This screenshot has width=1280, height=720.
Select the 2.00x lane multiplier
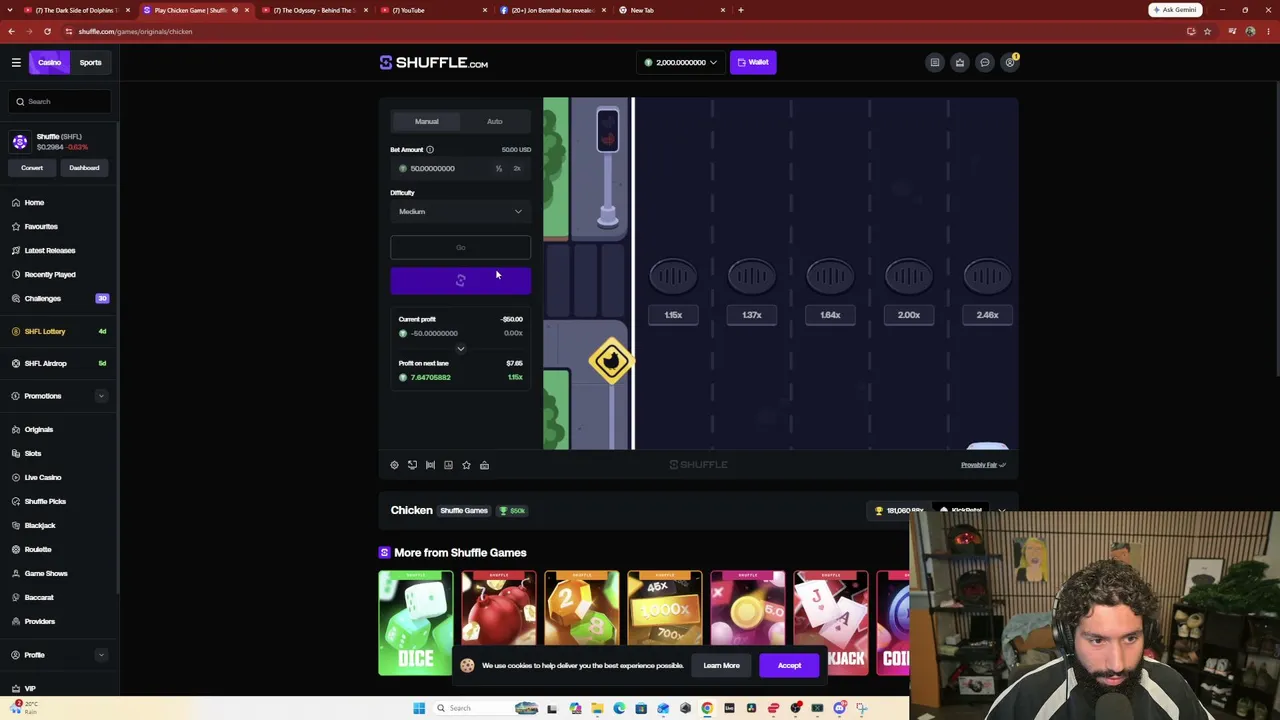[909, 315]
